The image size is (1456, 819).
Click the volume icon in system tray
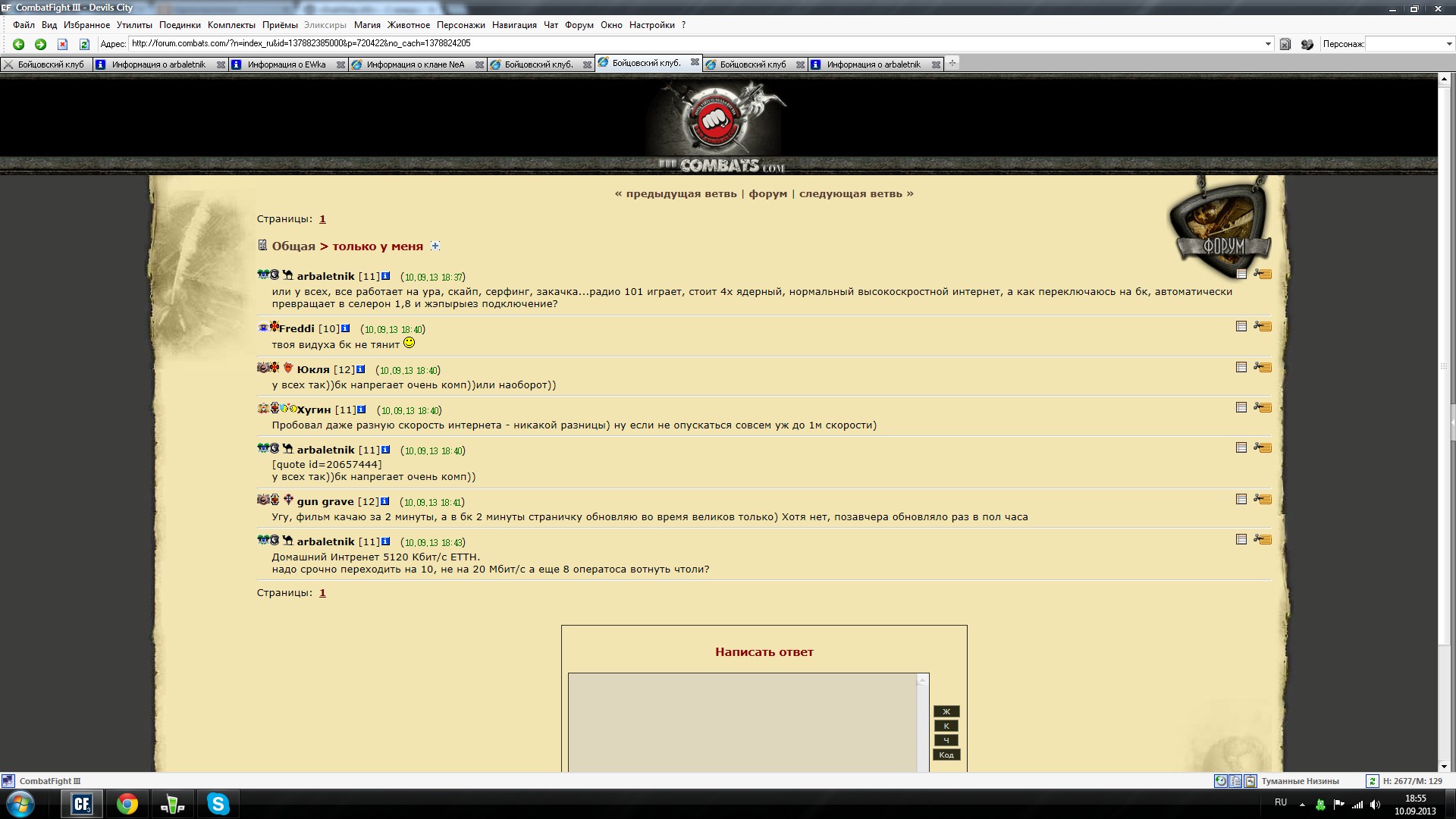(1376, 805)
